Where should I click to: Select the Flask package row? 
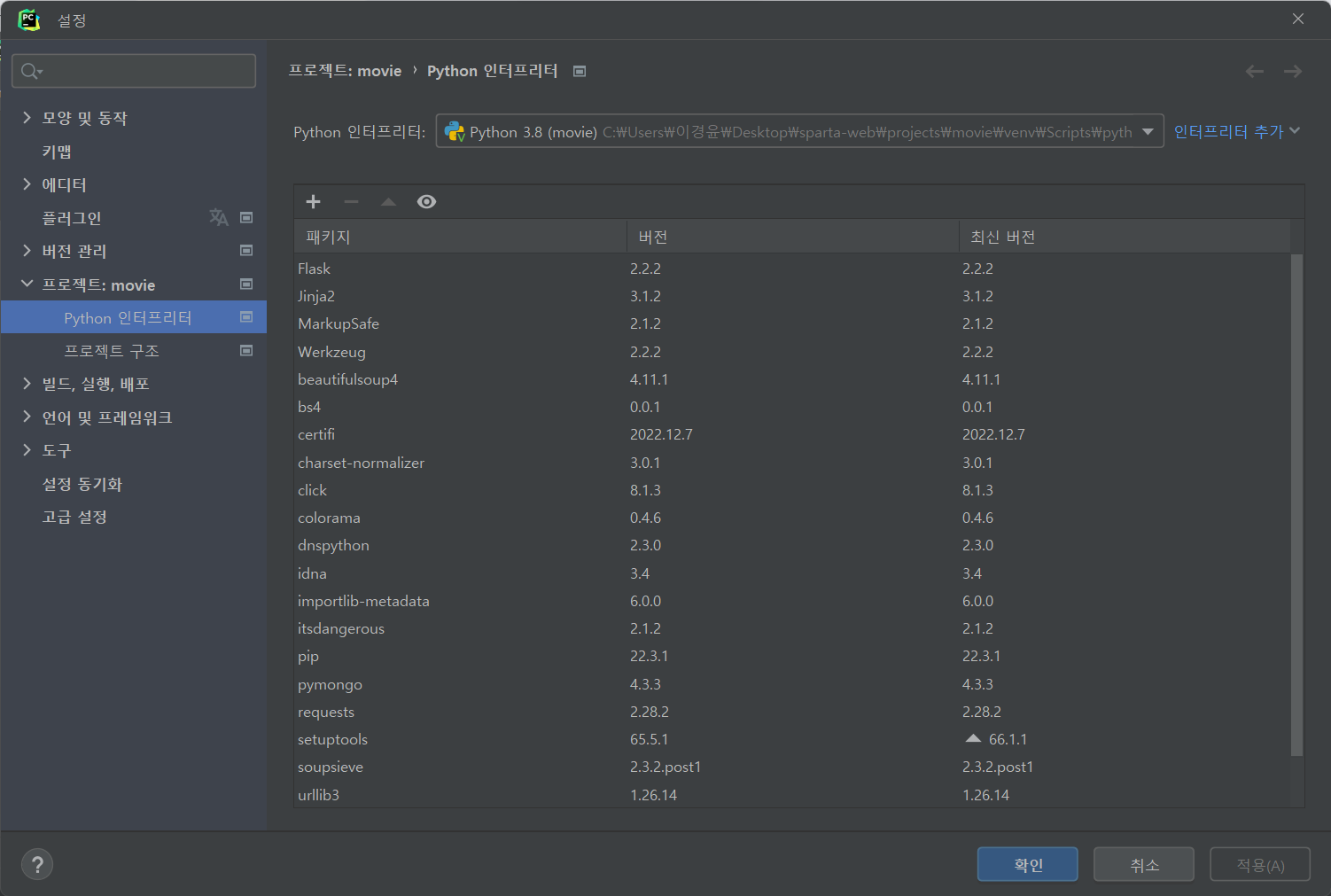pyautogui.click(x=793, y=269)
